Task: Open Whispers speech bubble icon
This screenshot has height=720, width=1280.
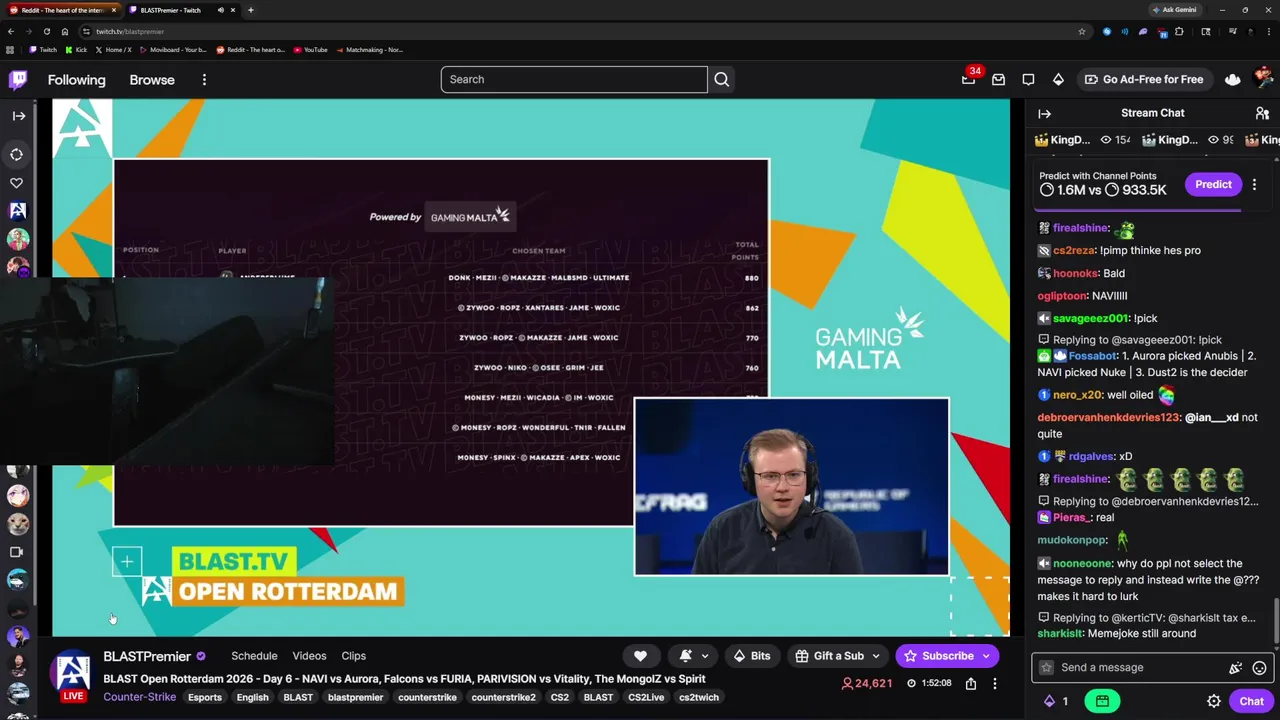Action: 1028,79
